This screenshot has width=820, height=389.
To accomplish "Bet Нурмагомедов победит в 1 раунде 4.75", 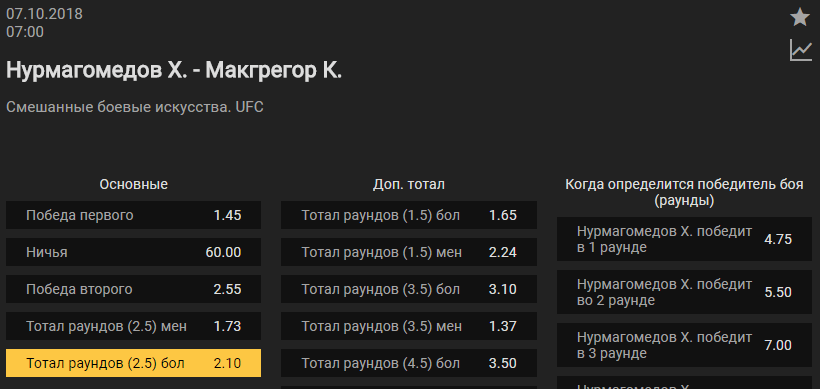I will click(x=684, y=239).
